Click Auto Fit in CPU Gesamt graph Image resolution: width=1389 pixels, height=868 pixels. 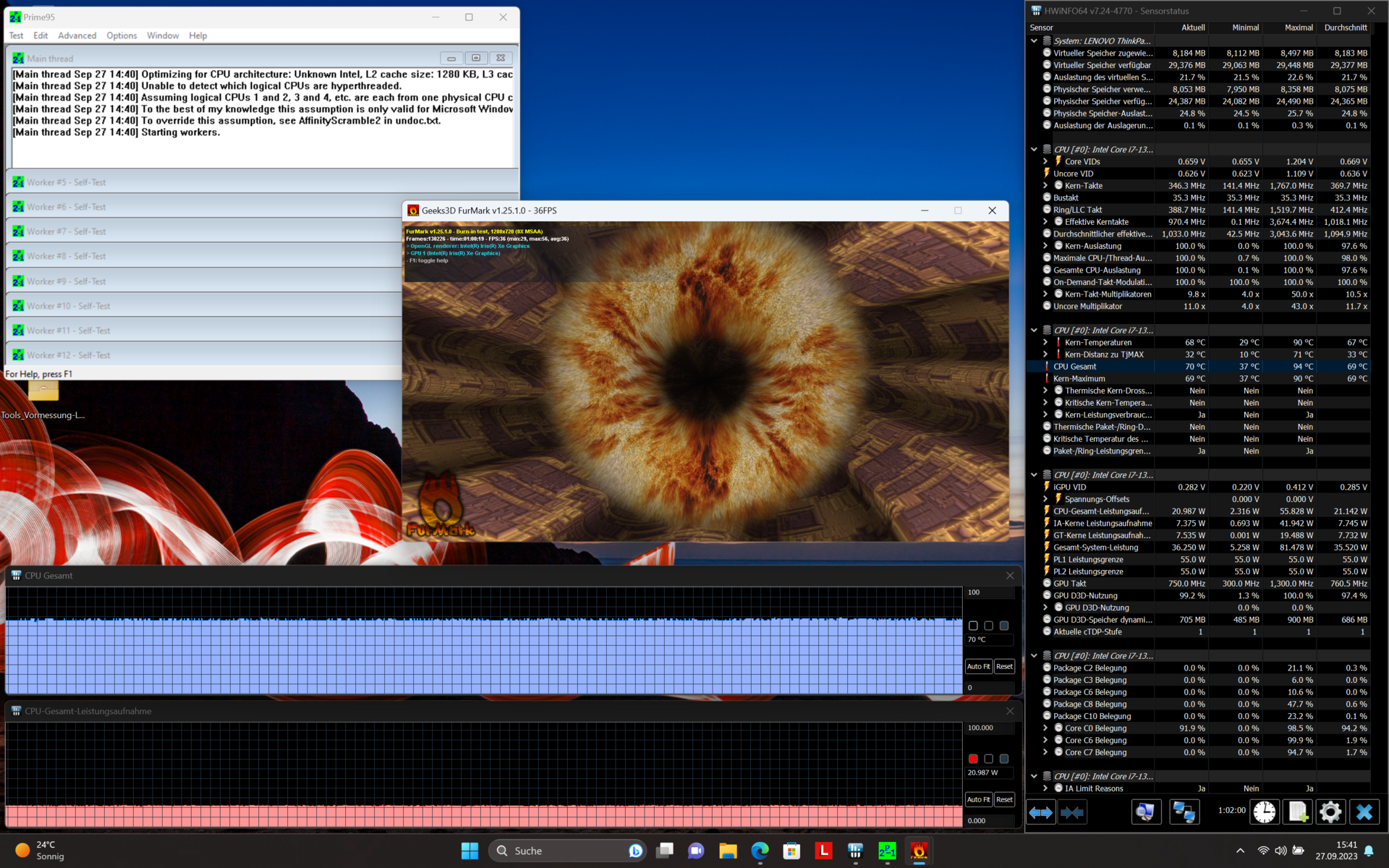pyautogui.click(x=978, y=666)
